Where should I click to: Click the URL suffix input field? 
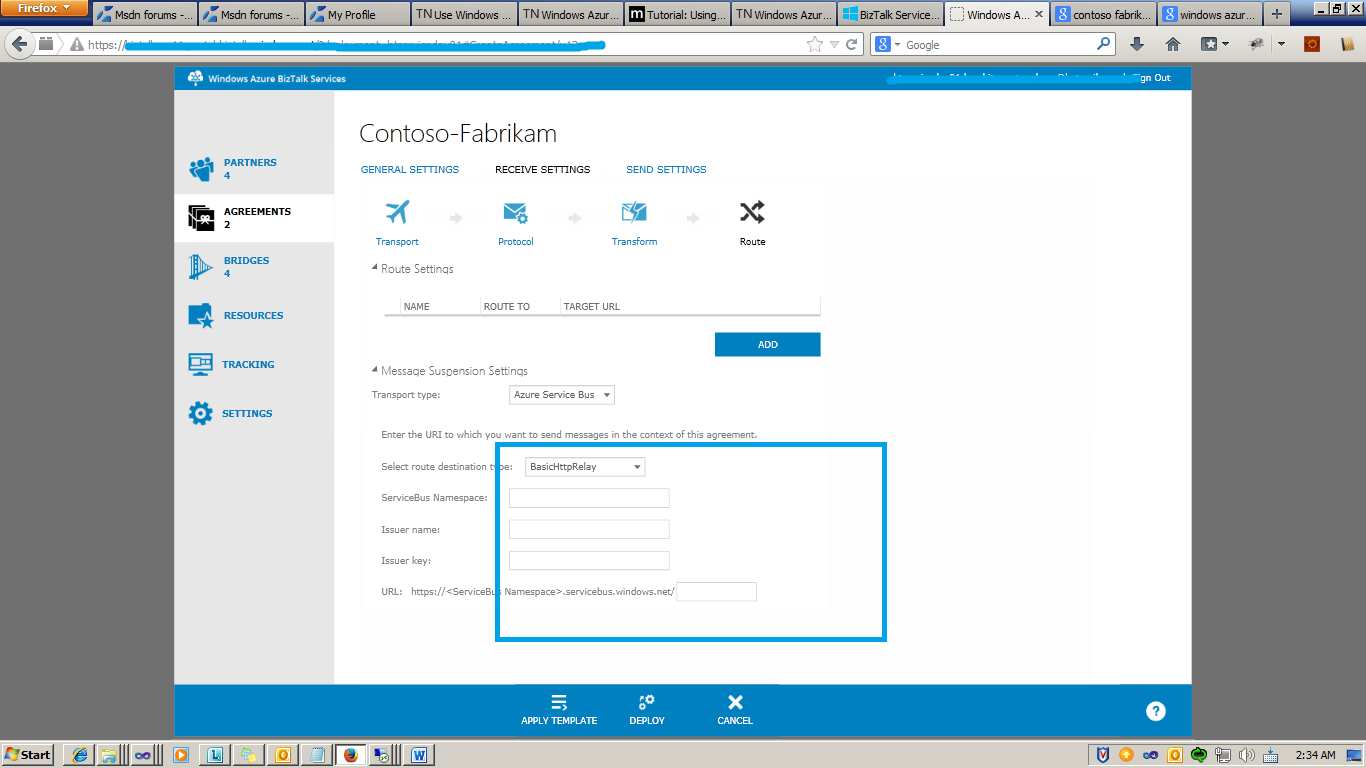point(716,591)
